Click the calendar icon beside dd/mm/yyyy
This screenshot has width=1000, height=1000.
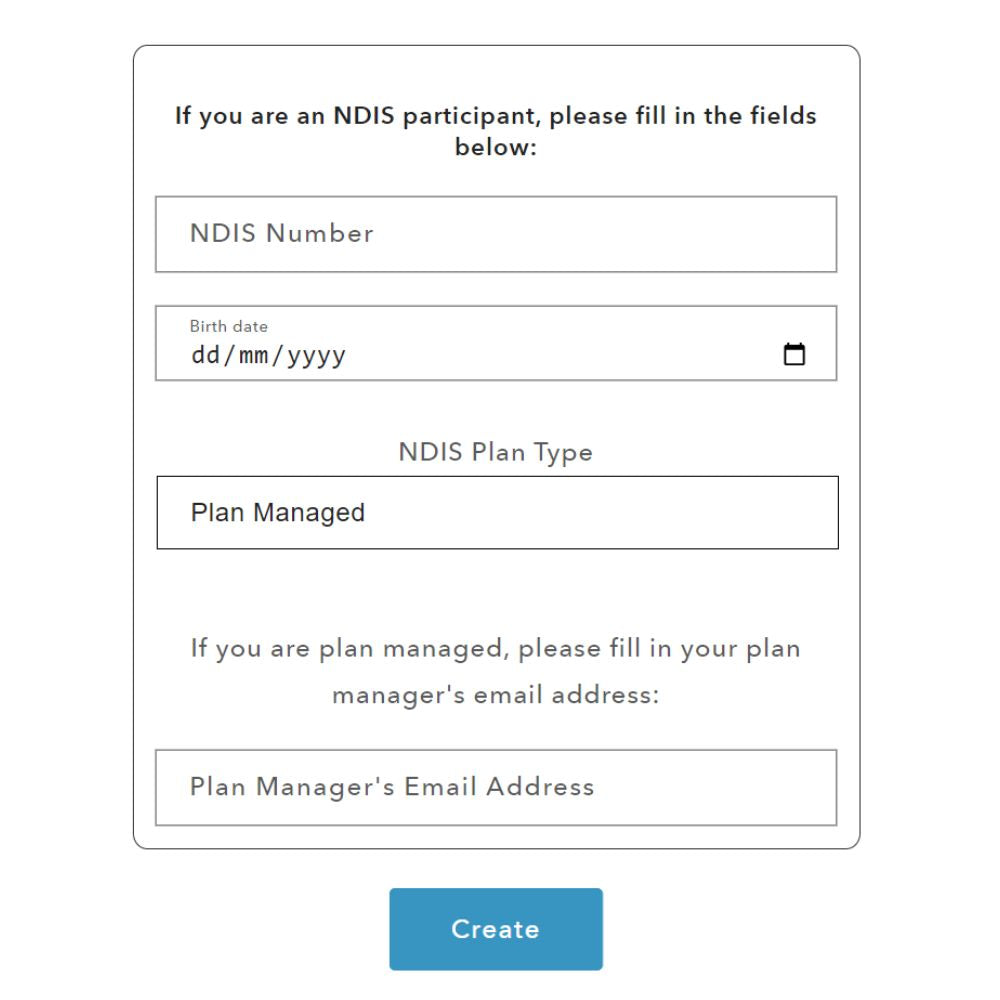coord(795,353)
